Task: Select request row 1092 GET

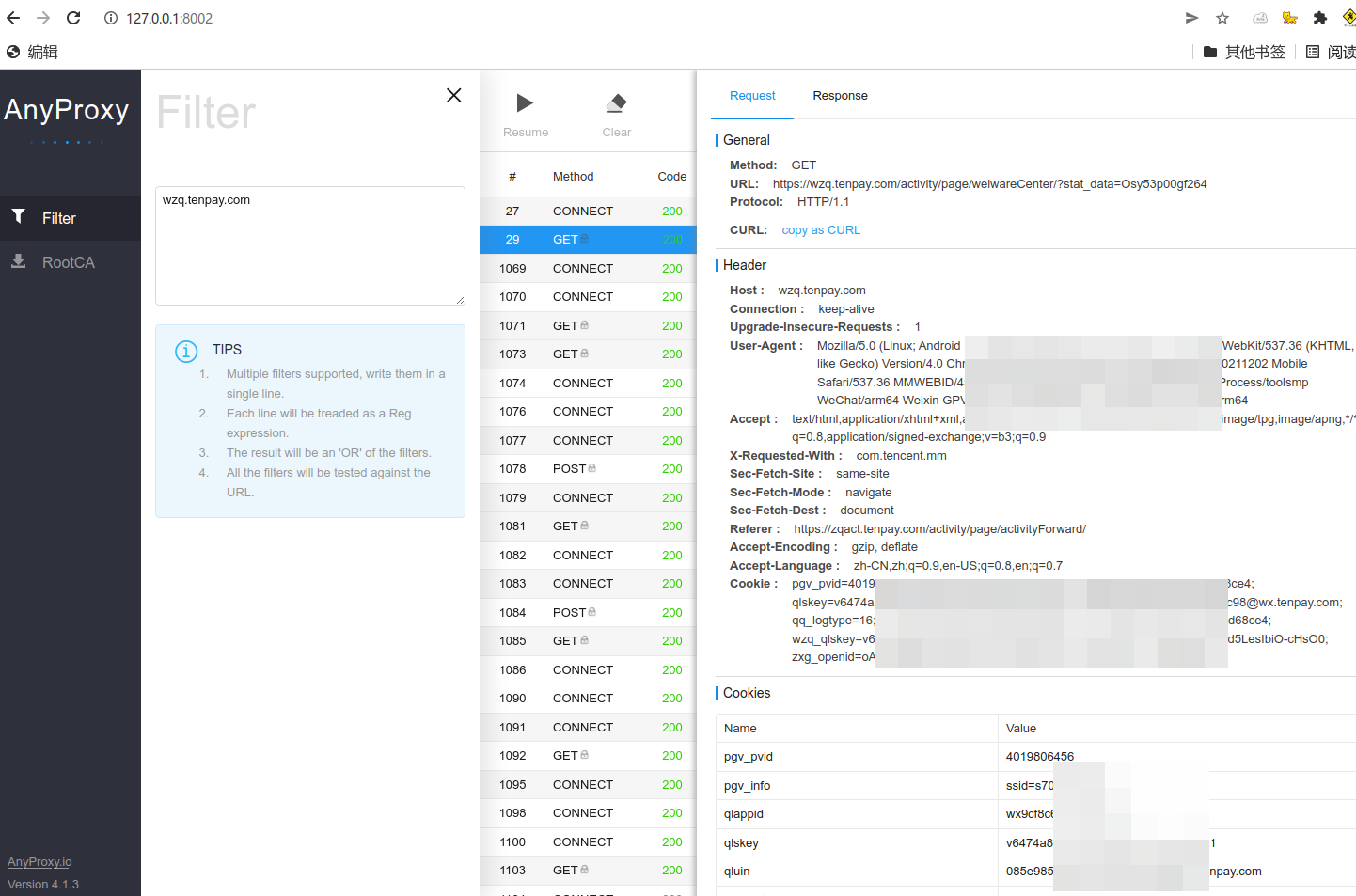Action: click(588, 756)
